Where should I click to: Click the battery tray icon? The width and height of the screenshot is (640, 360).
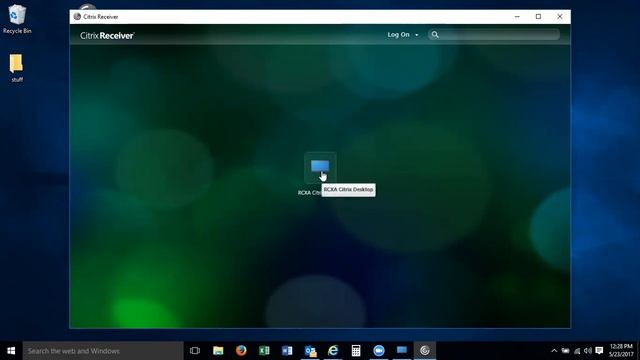[x=565, y=351]
